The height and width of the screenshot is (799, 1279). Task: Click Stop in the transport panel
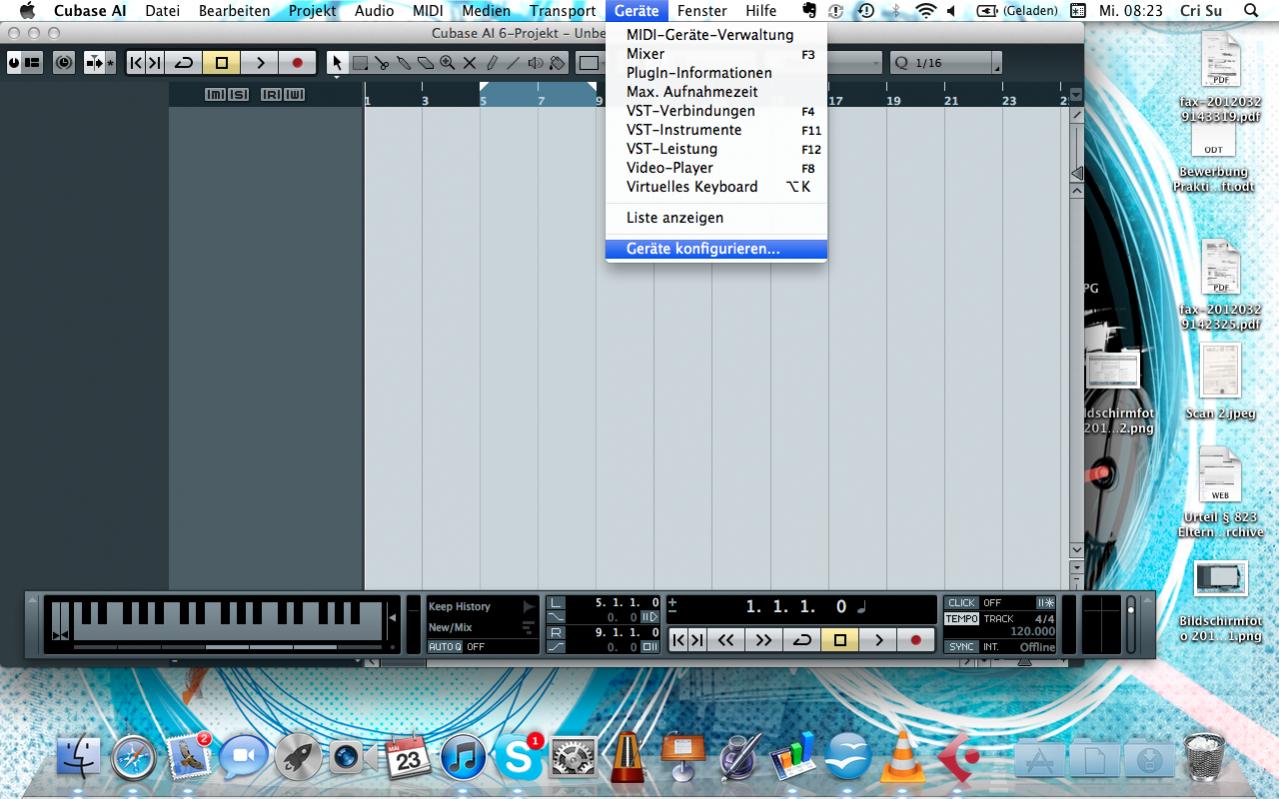coord(840,640)
